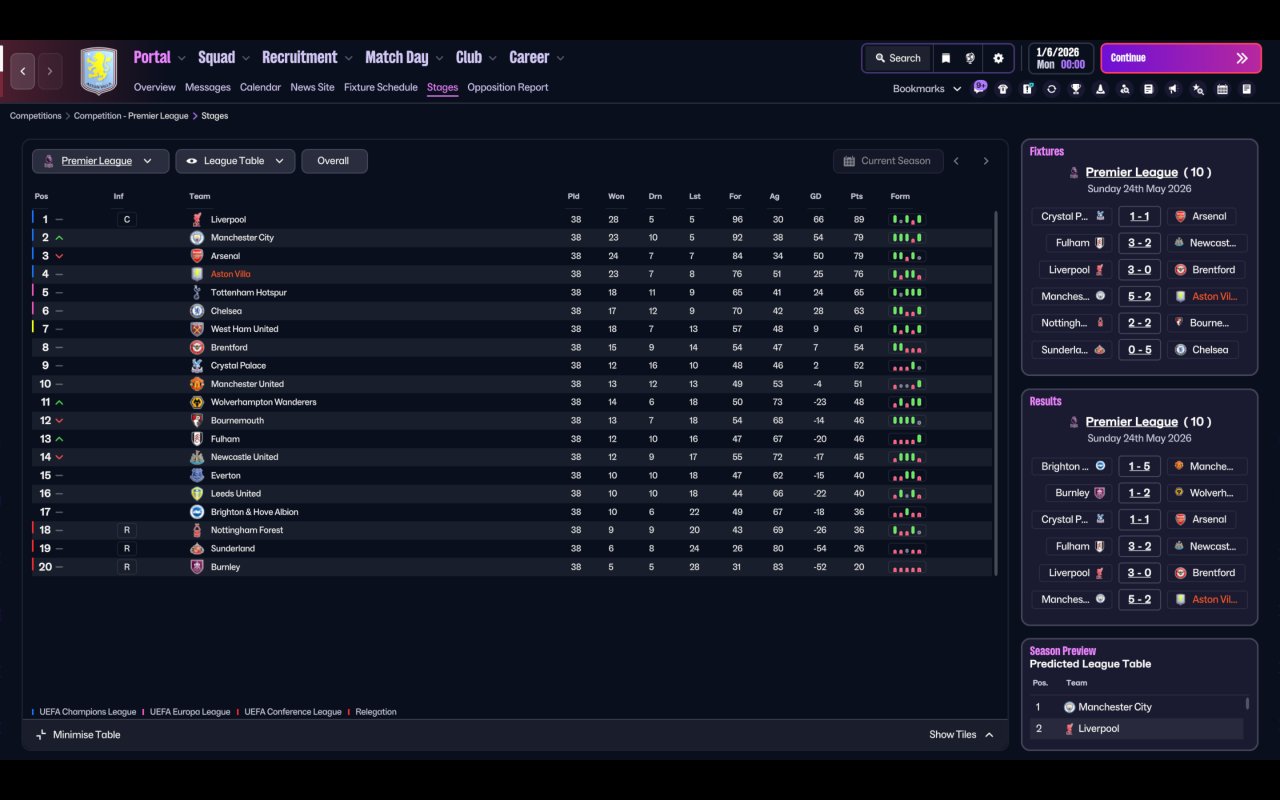Click the Arsenal badge in league table
This screenshot has width=1280, height=800.
coord(197,256)
